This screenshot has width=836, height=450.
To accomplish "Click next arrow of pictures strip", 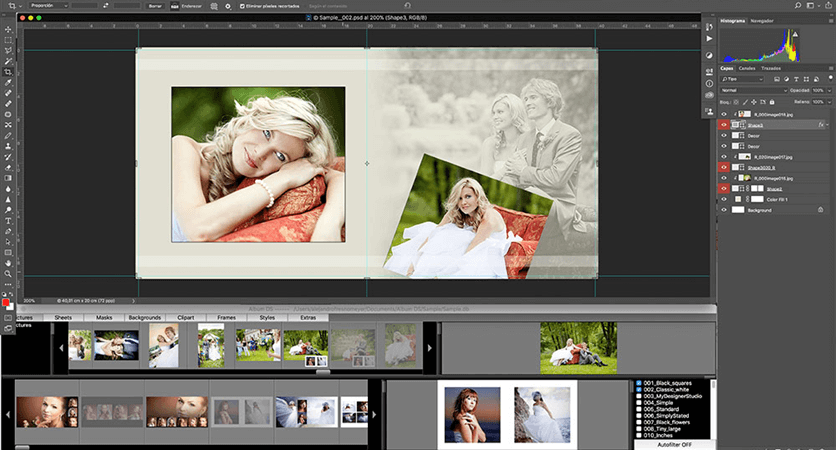I will tap(430, 348).
